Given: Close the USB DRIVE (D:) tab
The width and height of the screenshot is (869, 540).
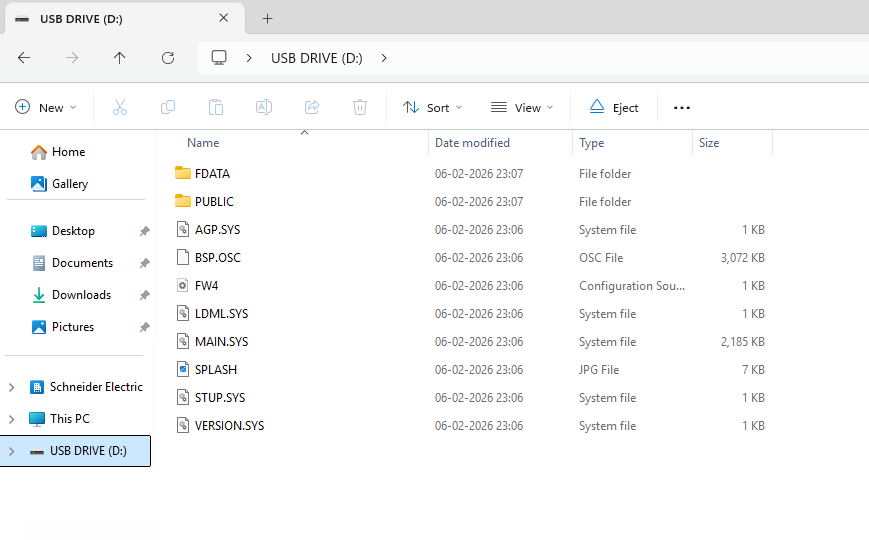Looking at the screenshot, I should pyautogui.click(x=223, y=18).
